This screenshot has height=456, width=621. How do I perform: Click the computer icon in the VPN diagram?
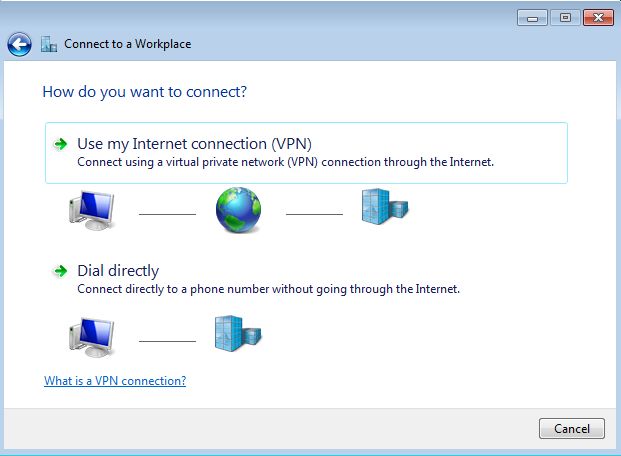pos(92,210)
